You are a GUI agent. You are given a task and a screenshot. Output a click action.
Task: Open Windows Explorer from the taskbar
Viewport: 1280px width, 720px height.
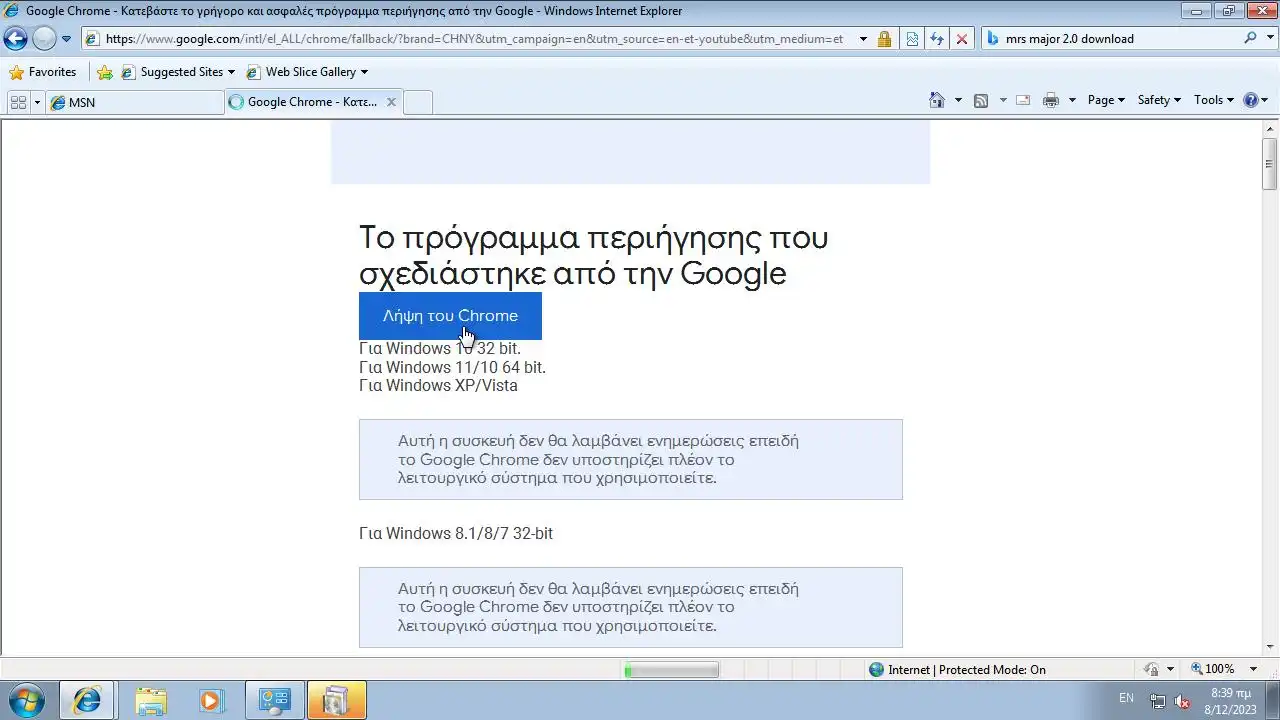pyautogui.click(x=151, y=700)
